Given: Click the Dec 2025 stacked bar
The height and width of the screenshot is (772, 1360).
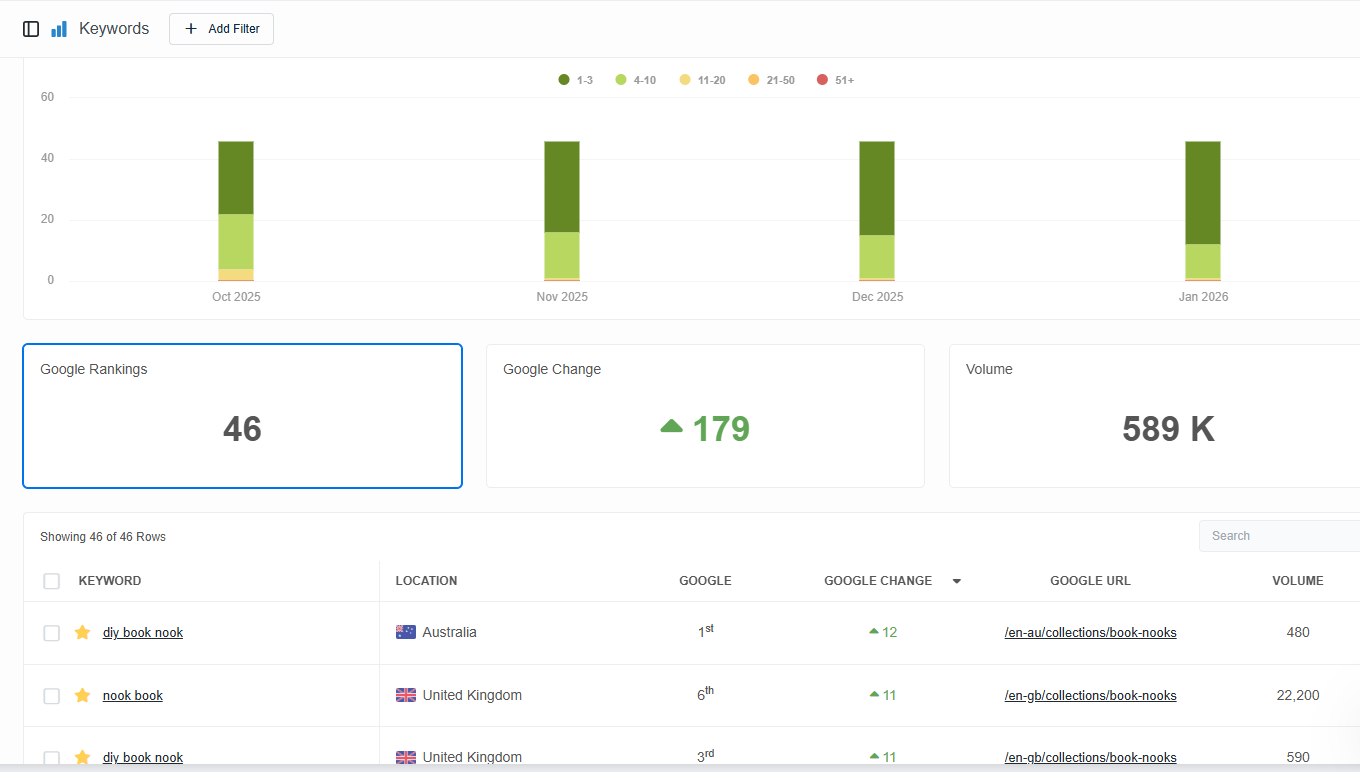Looking at the screenshot, I should [x=877, y=211].
